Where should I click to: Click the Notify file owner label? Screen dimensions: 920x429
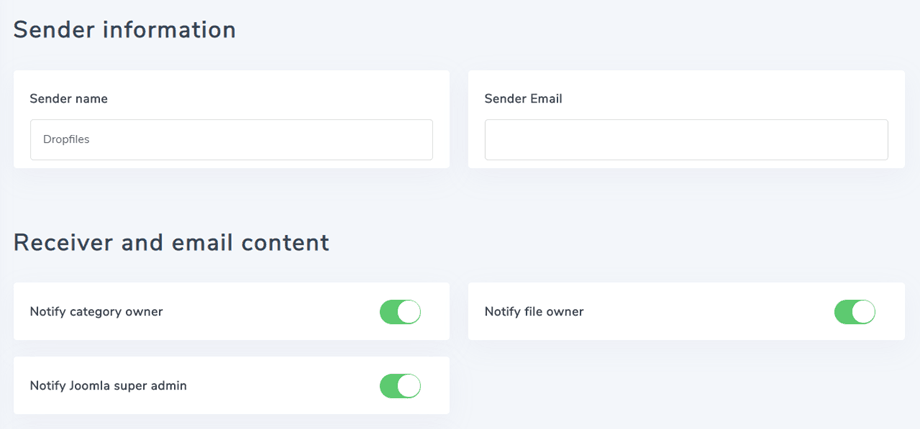click(x=534, y=312)
